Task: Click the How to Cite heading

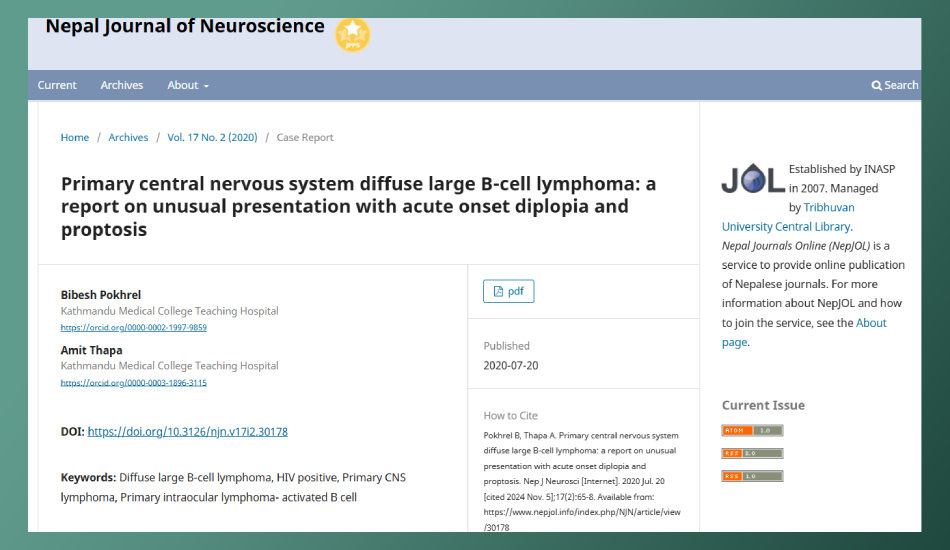Action: pos(510,416)
